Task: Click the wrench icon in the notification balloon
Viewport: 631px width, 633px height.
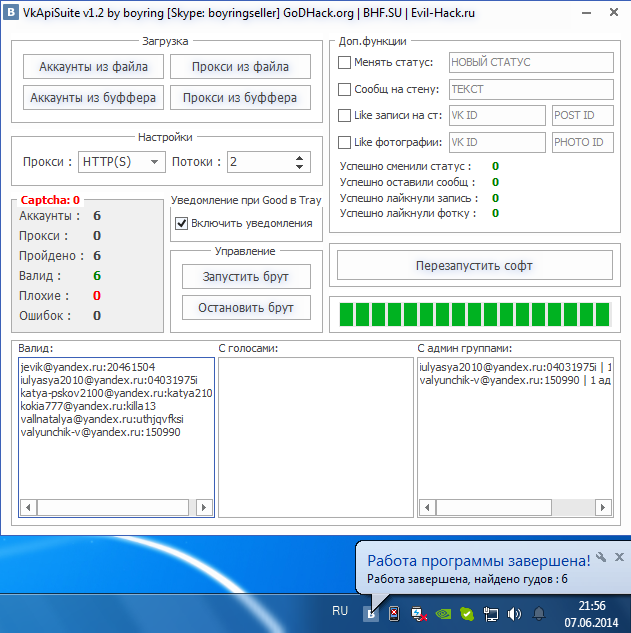Action: 601,557
